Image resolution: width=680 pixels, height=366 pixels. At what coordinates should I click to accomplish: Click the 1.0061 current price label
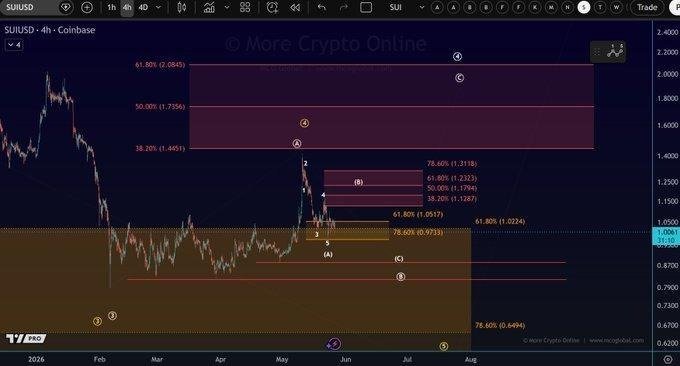(x=667, y=232)
